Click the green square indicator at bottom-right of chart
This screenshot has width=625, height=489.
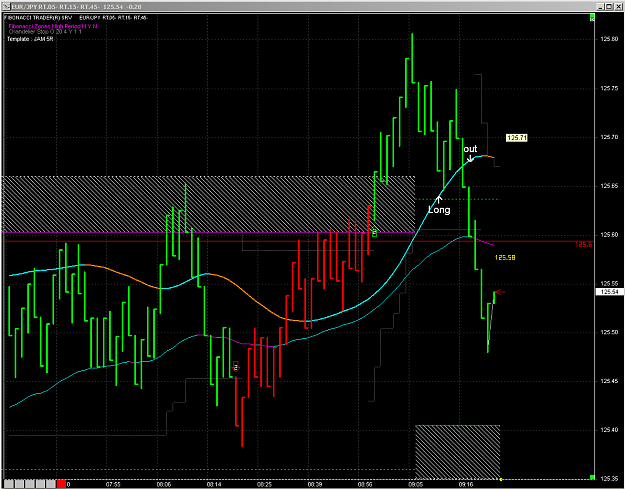pos(592,477)
